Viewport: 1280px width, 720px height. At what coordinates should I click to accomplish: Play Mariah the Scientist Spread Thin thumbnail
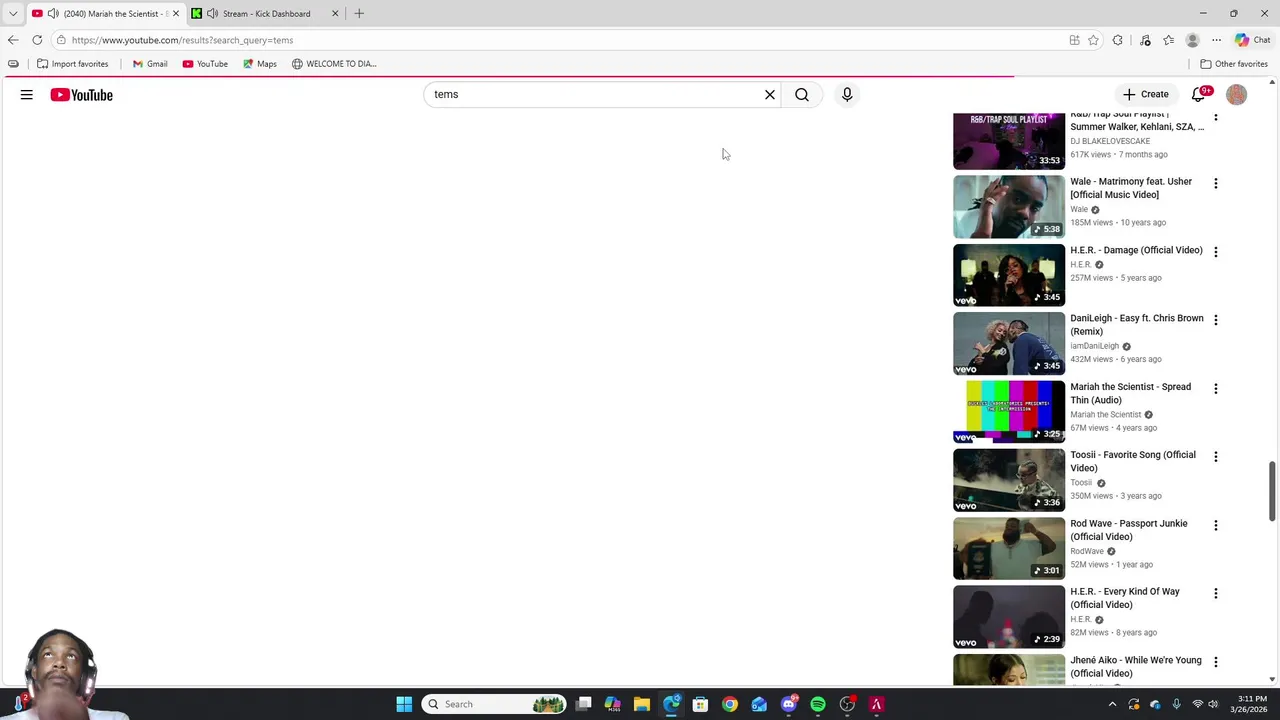coord(1009,412)
